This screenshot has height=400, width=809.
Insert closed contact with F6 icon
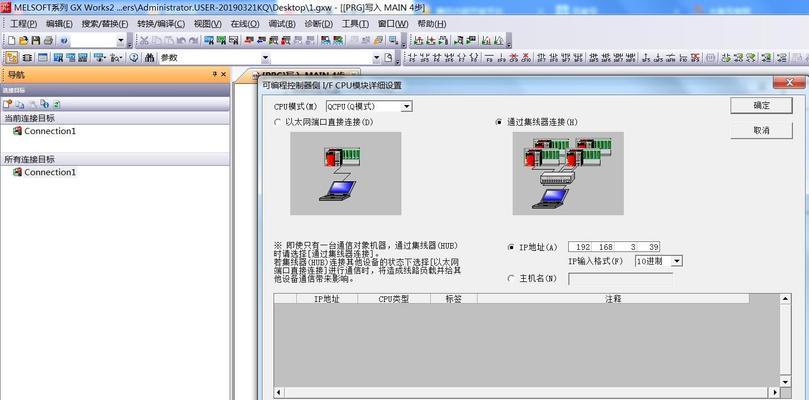click(x=437, y=57)
